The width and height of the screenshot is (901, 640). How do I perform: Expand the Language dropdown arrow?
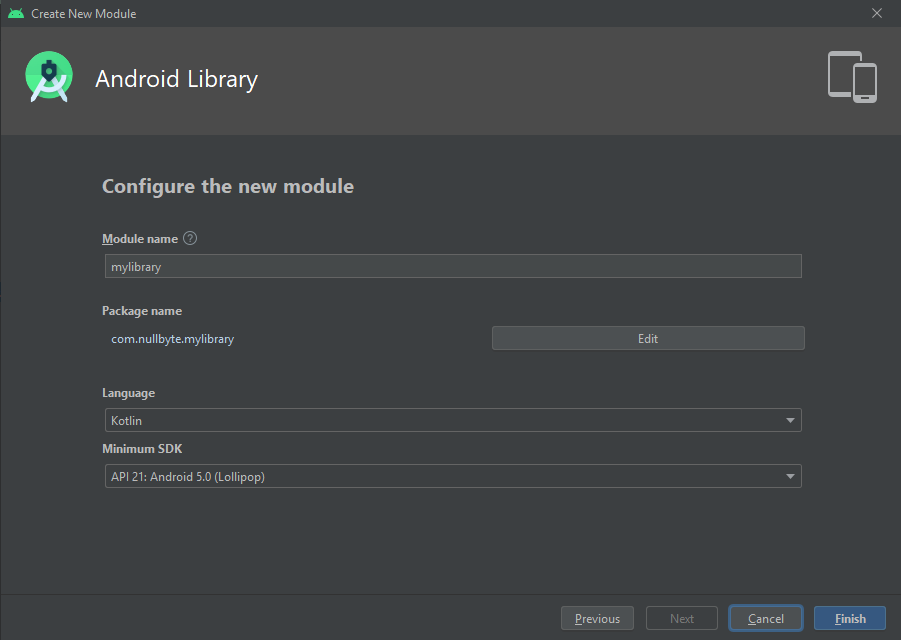[789, 420]
